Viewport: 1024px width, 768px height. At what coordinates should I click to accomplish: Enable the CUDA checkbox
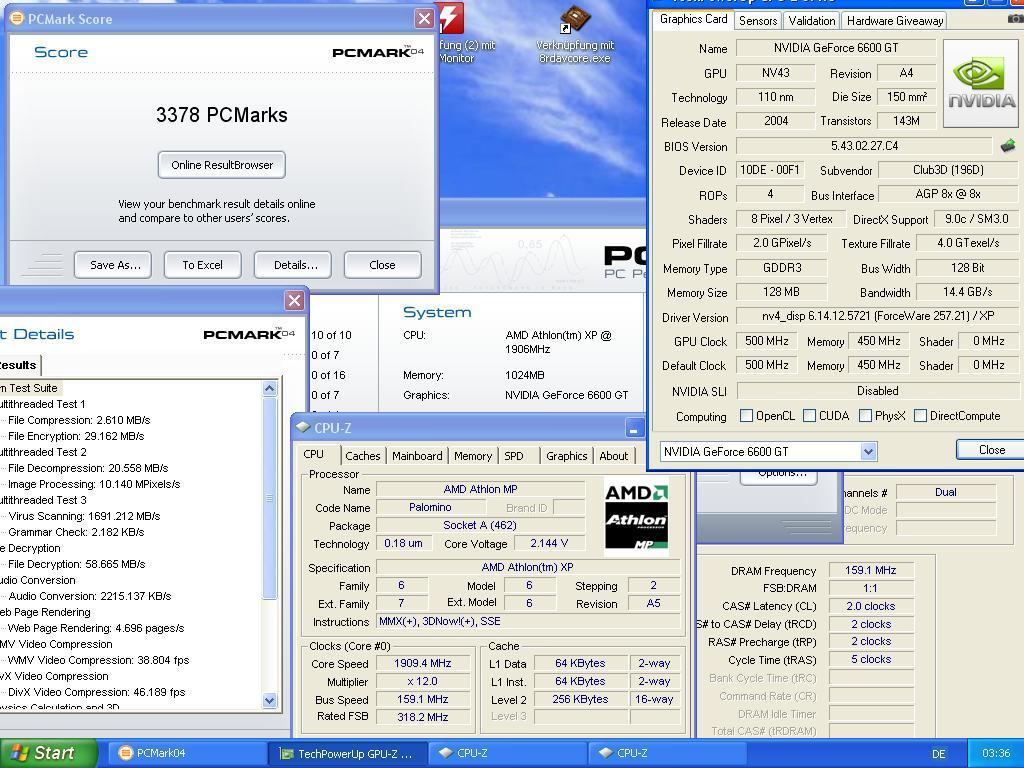click(810, 415)
